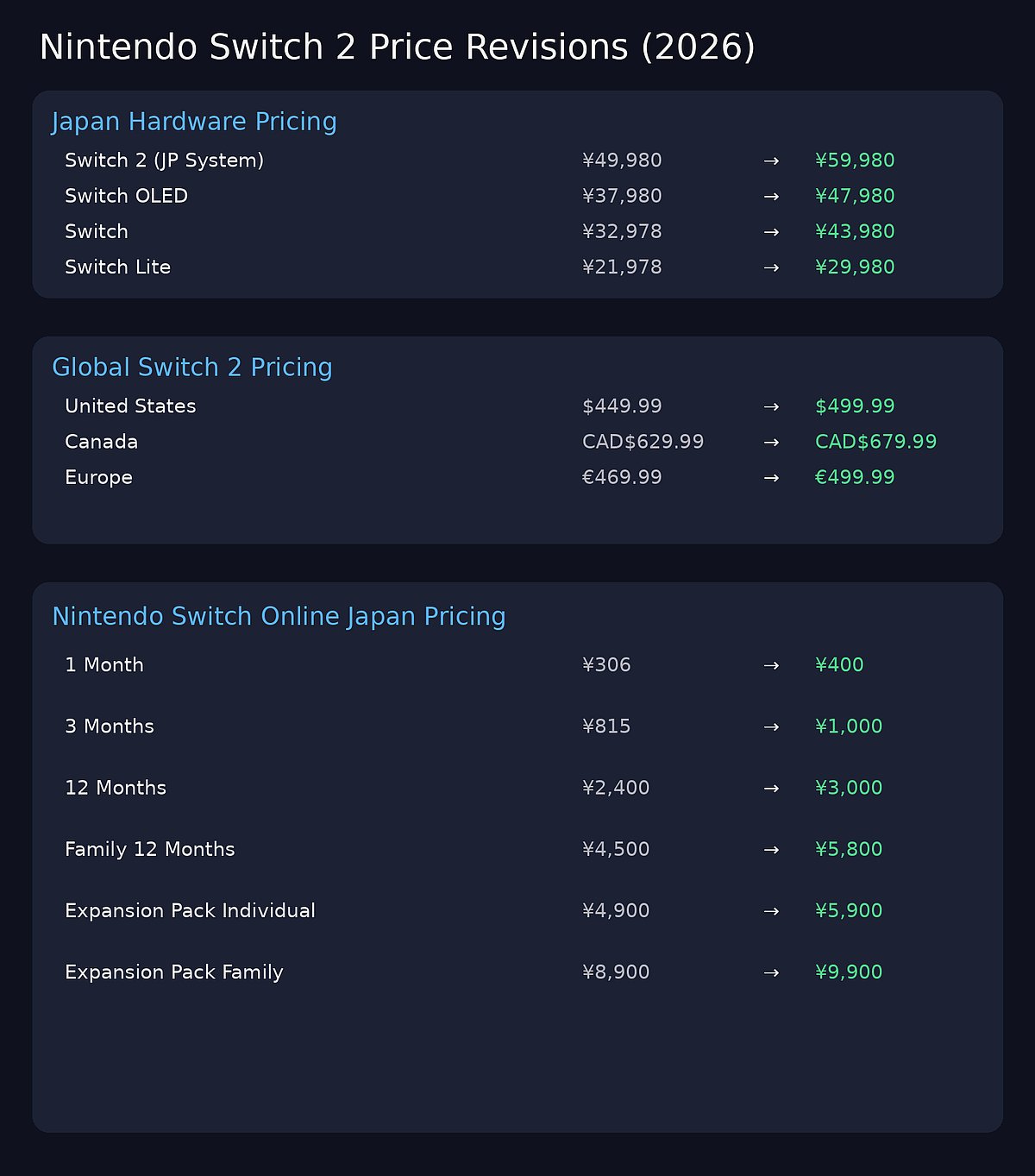The width and height of the screenshot is (1035, 1176).
Task: Select old price ¥21,978
Action: (x=622, y=267)
